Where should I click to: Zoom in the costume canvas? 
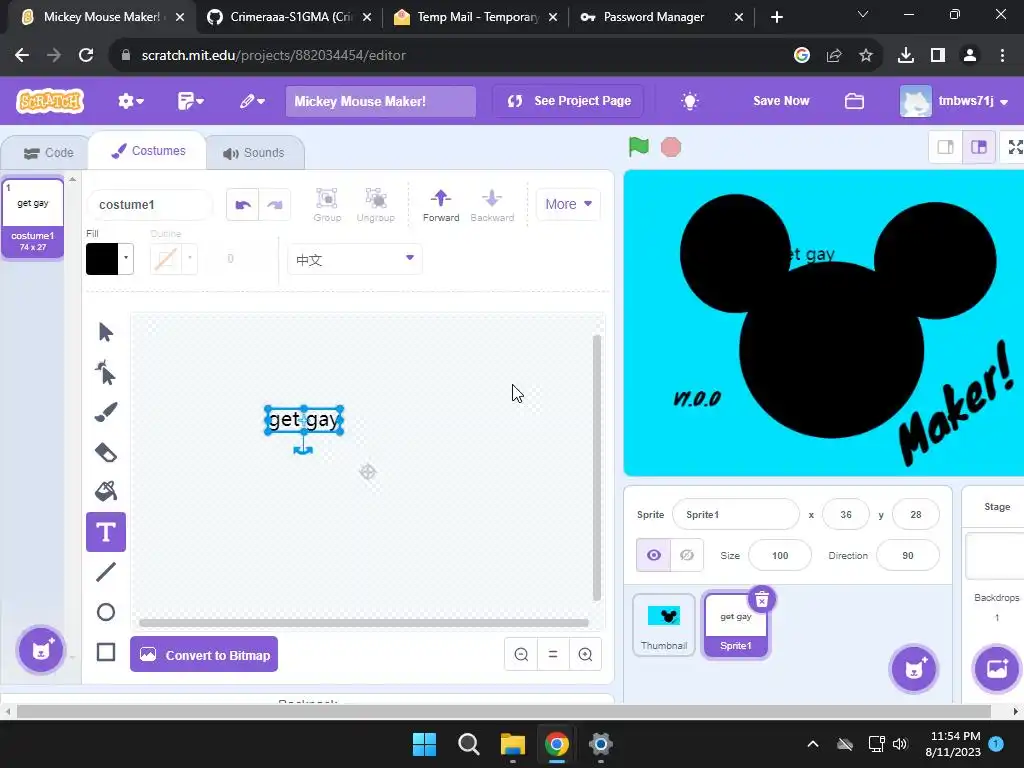(585, 654)
